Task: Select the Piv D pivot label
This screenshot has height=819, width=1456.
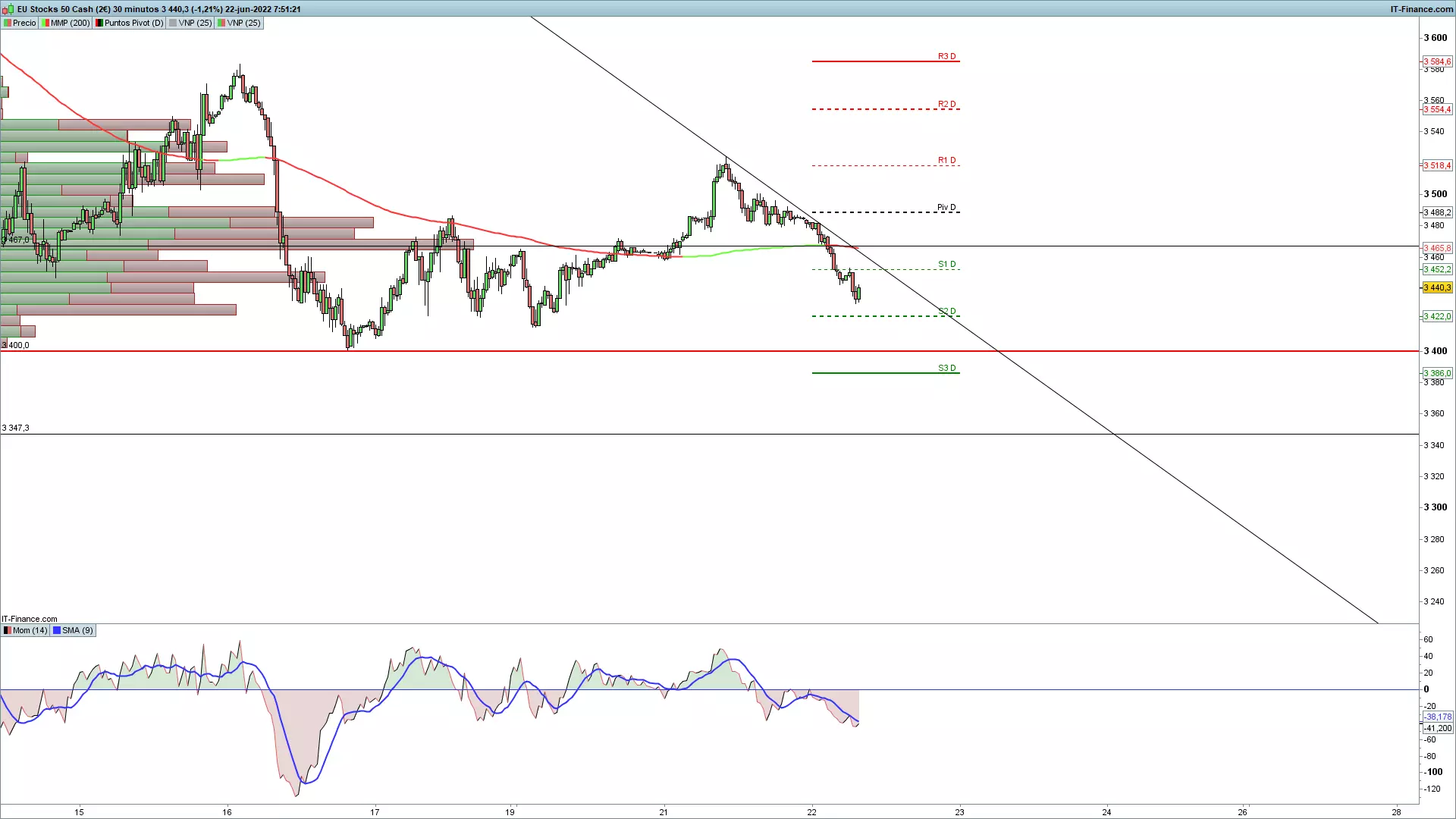Action: click(x=946, y=207)
